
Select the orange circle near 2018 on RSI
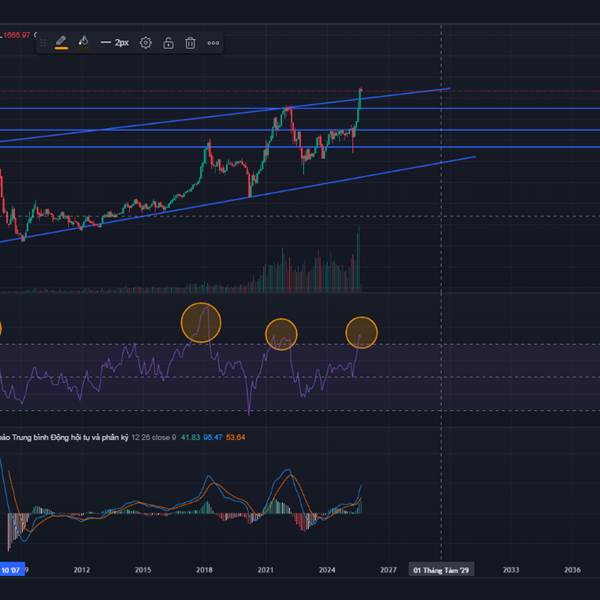pyautogui.click(x=201, y=323)
